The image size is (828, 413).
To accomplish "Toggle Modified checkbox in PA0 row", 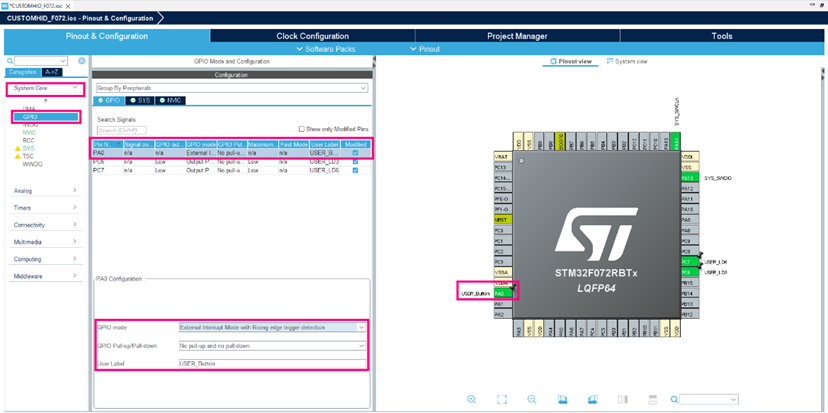I will tap(355, 153).
